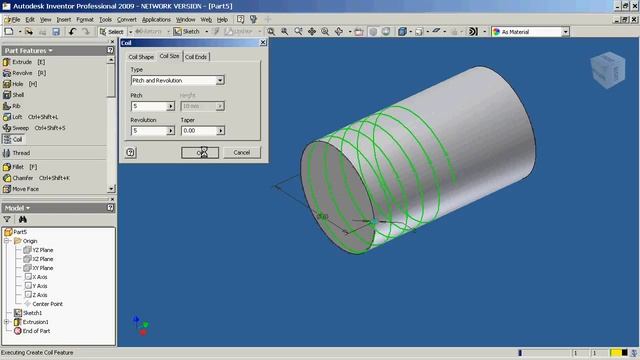The width and height of the screenshot is (640, 360).
Task: Activate the Loft feature tool
Action: (x=30, y=117)
